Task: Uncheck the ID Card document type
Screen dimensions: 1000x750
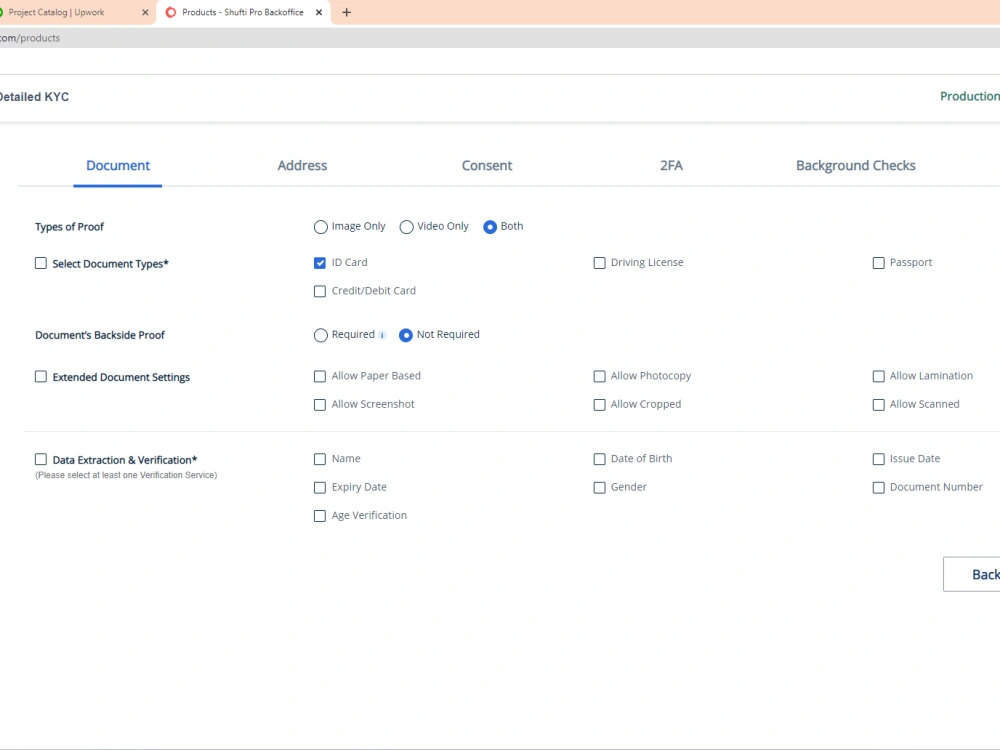Action: [320, 262]
